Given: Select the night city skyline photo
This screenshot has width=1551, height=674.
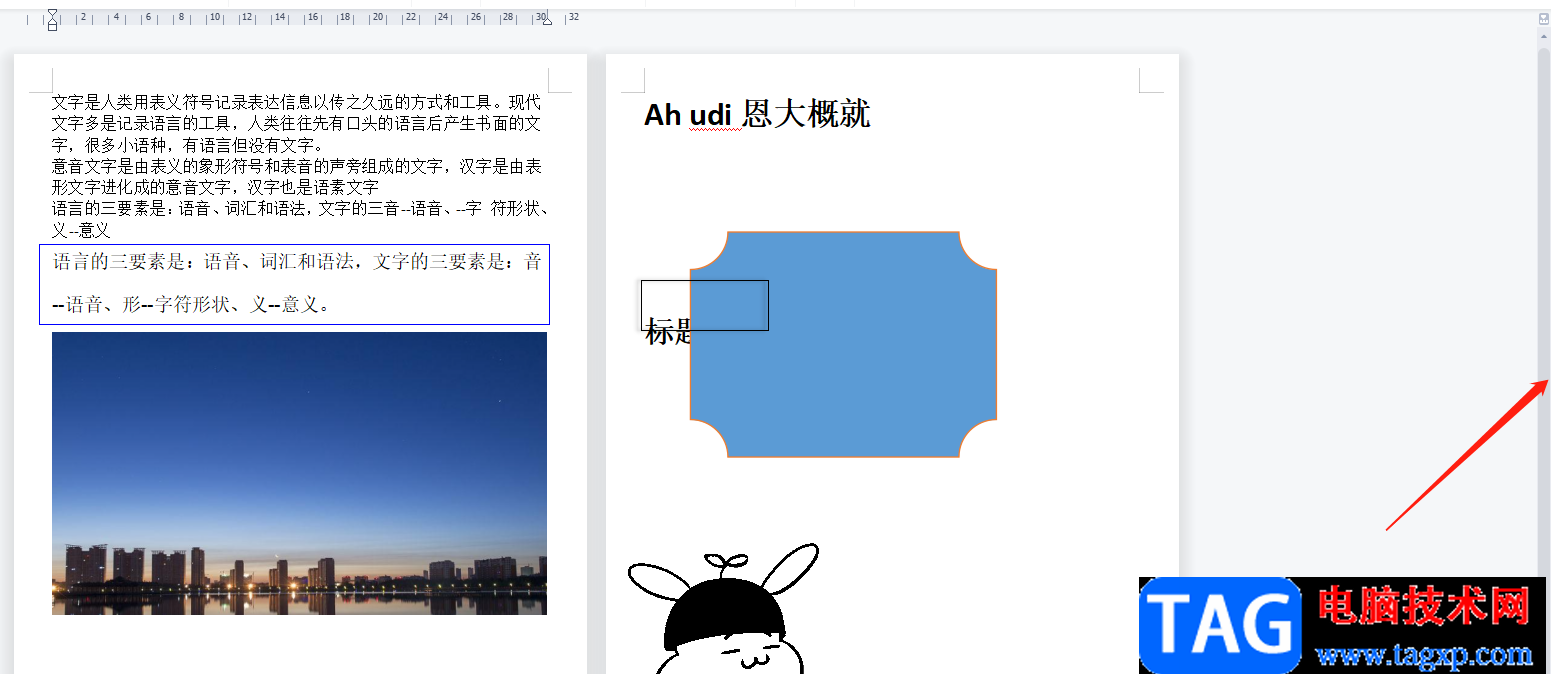Looking at the screenshot, I should [x=299, y=473].
